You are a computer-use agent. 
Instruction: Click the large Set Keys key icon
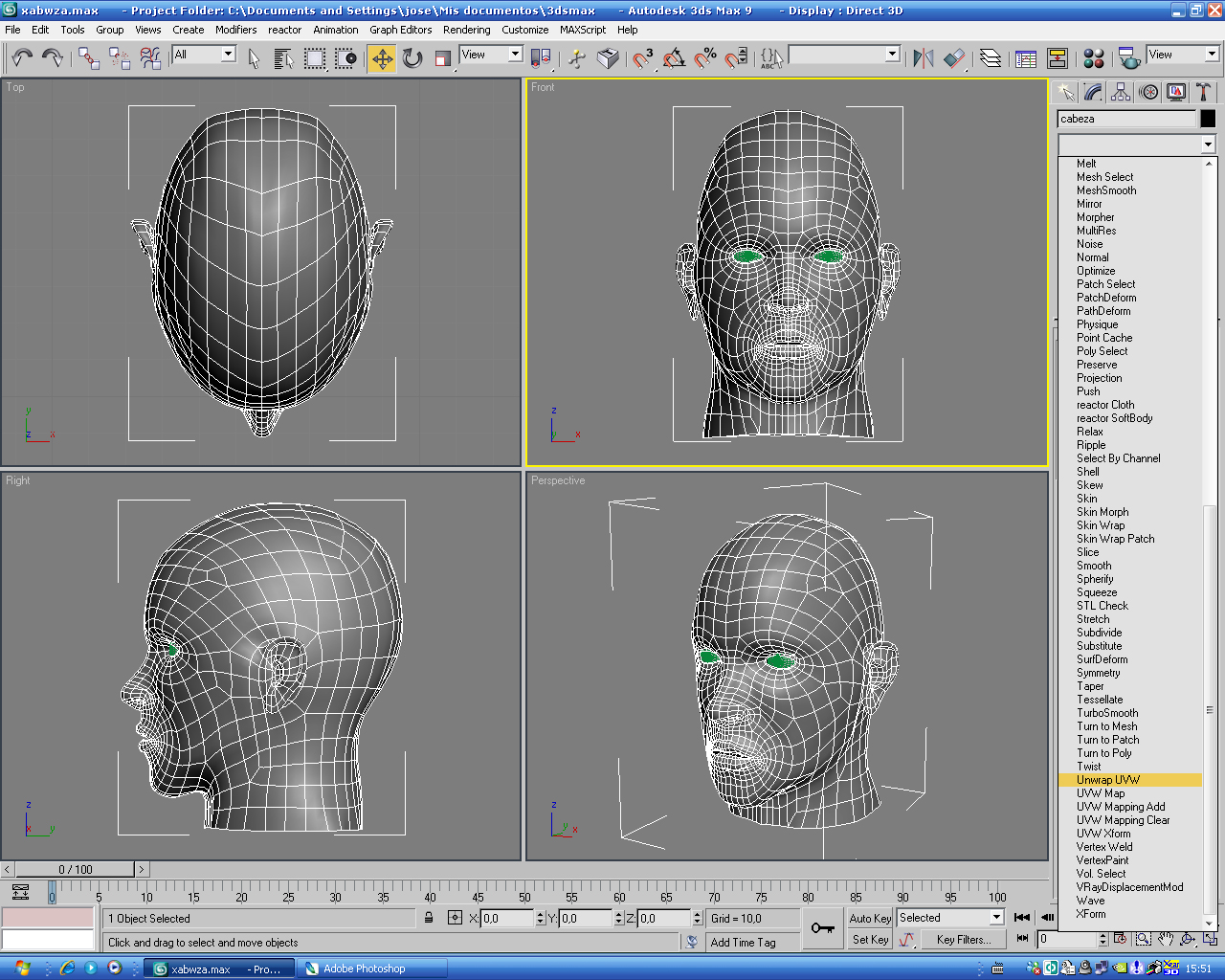click(x=823, y=927)
